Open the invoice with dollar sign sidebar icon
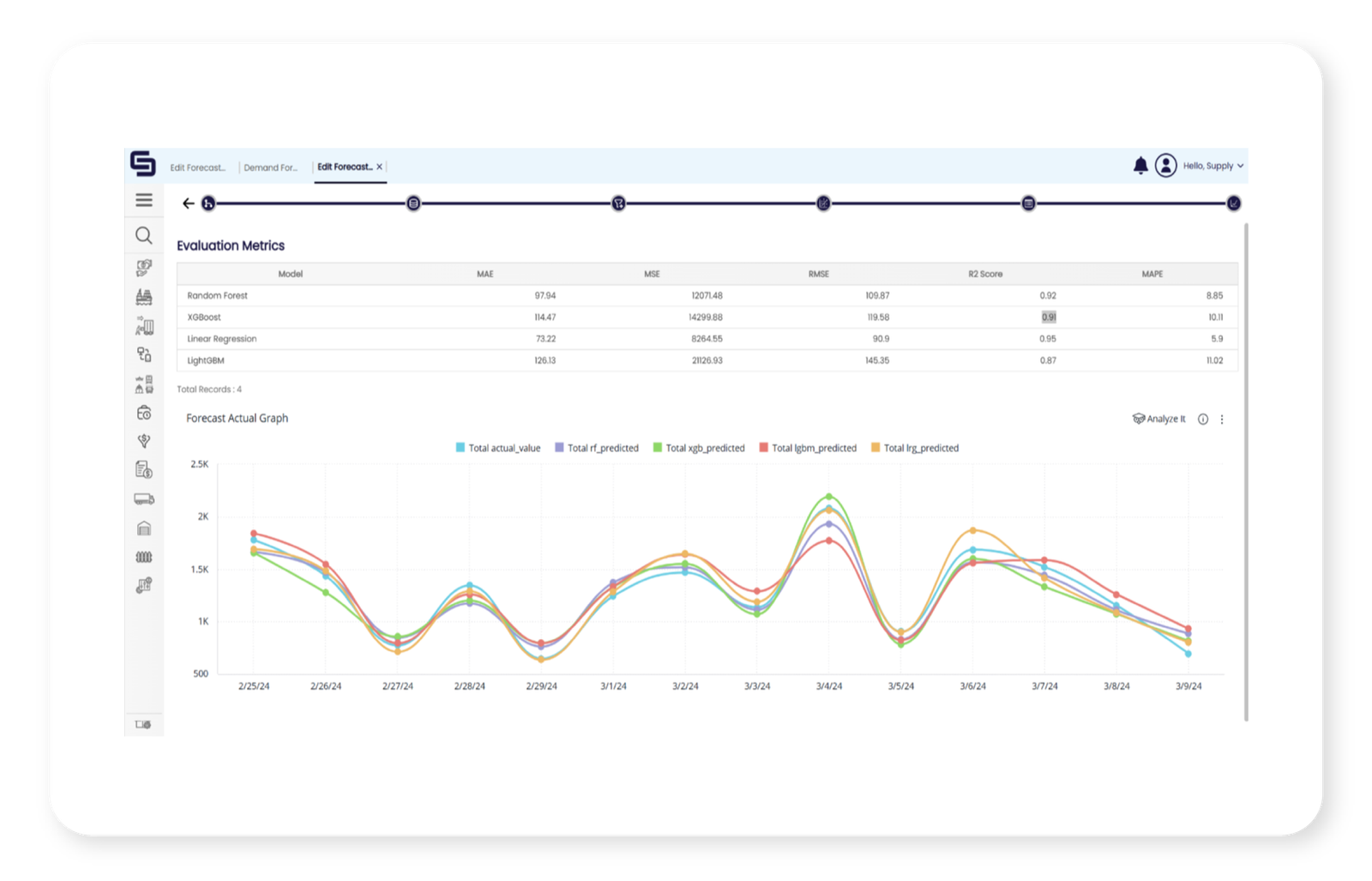 click(144, 471)
